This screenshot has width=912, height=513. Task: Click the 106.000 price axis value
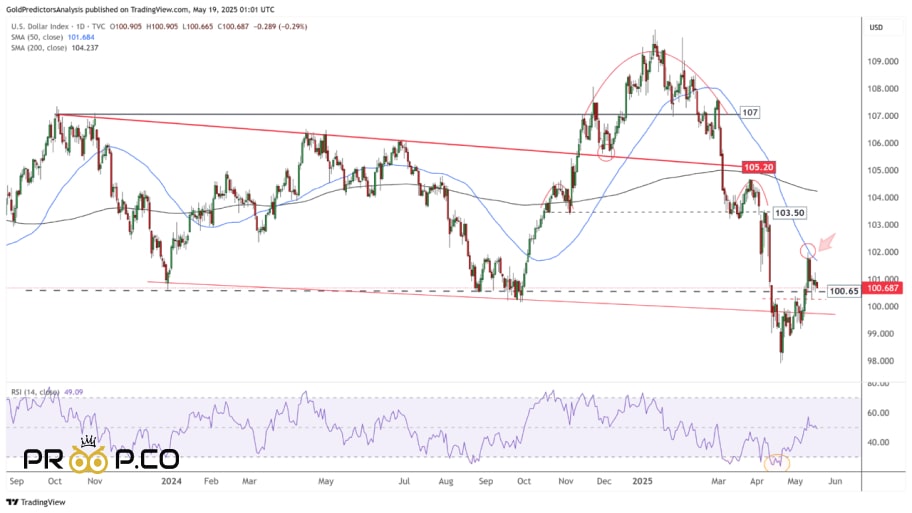click(x=883, y=143)
